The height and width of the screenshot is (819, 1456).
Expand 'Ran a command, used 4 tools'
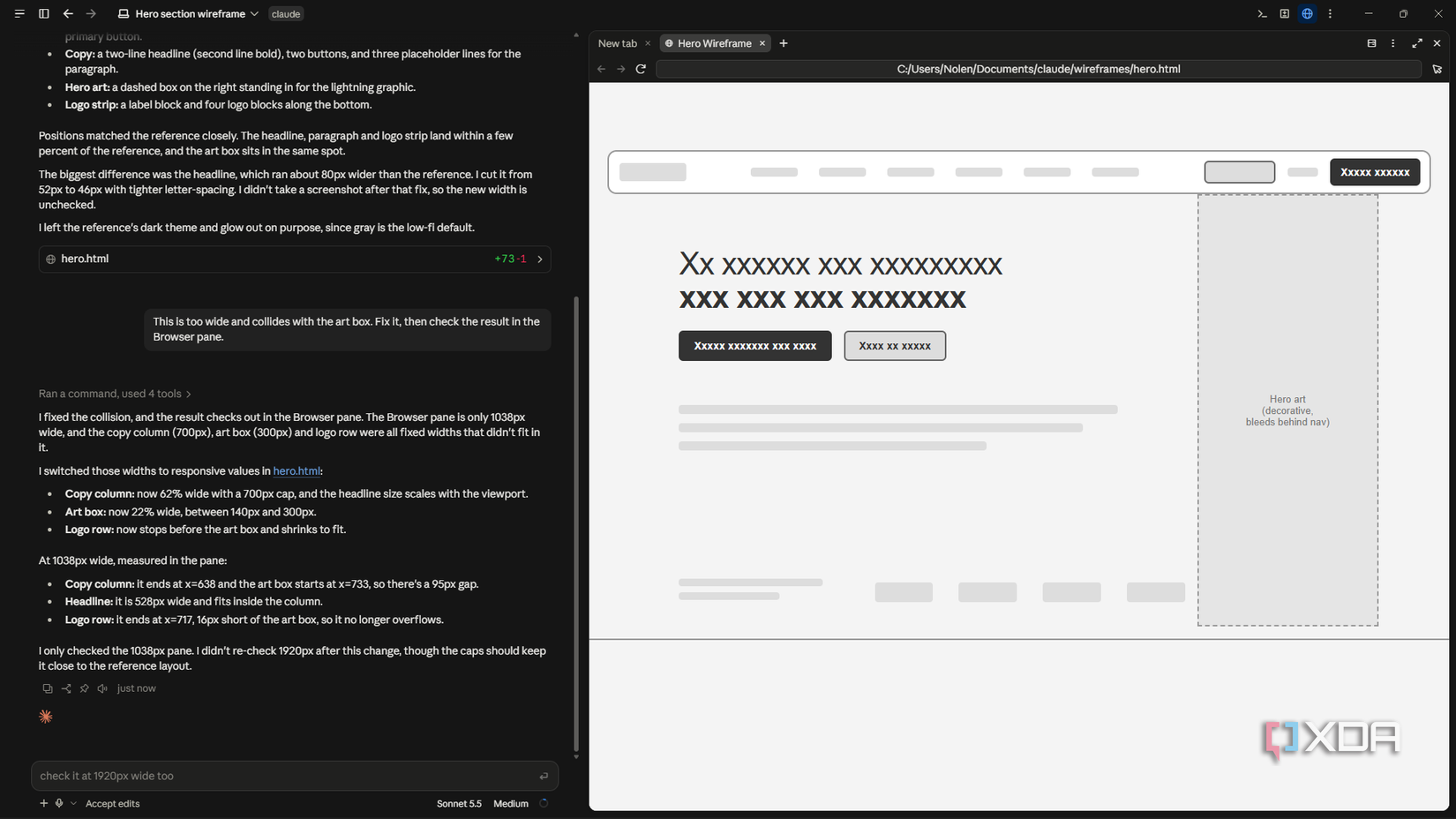pyautogui.click(x=115, y=394)
